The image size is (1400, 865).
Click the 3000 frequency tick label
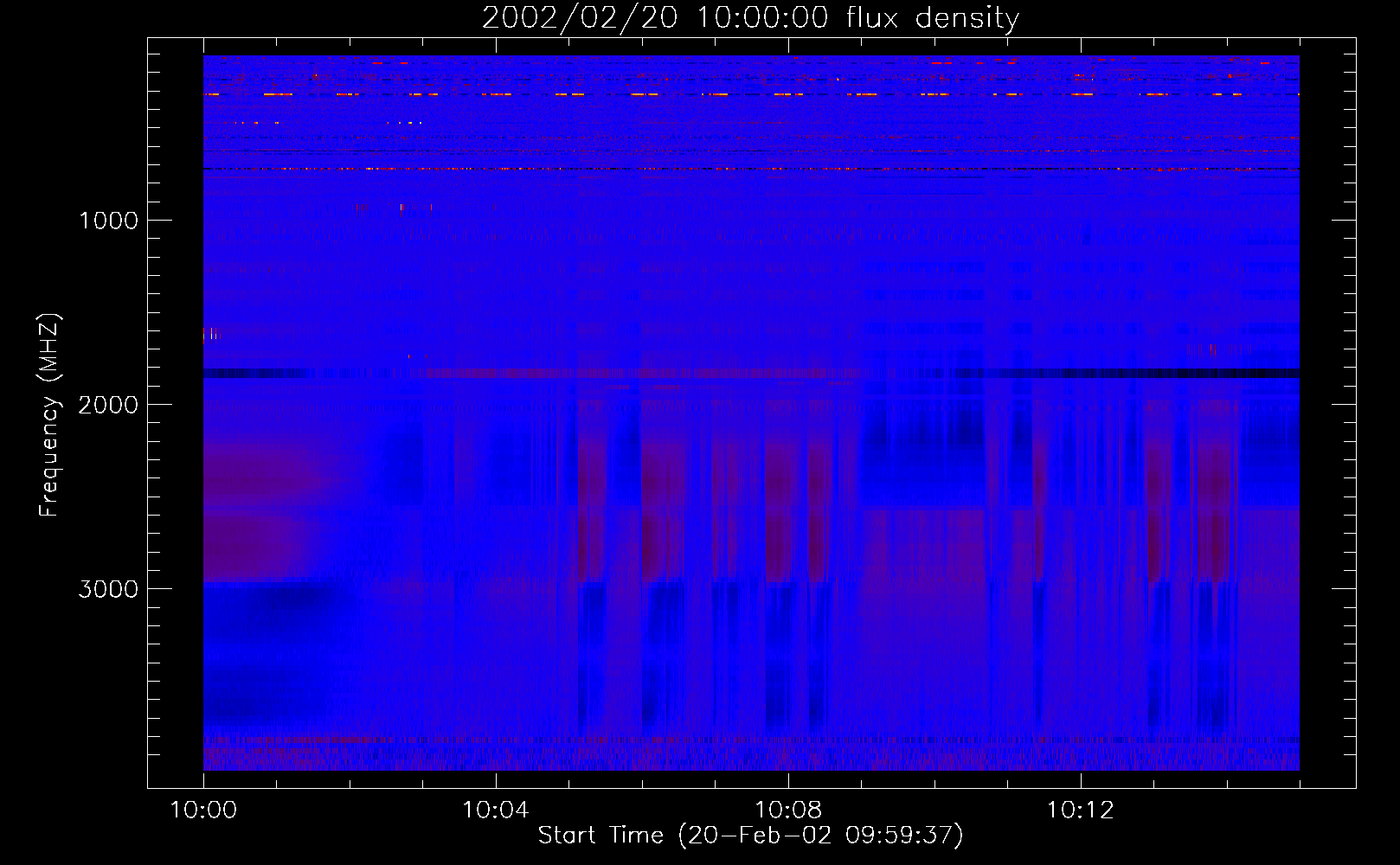pyautogui.click(x=108, y=589)
